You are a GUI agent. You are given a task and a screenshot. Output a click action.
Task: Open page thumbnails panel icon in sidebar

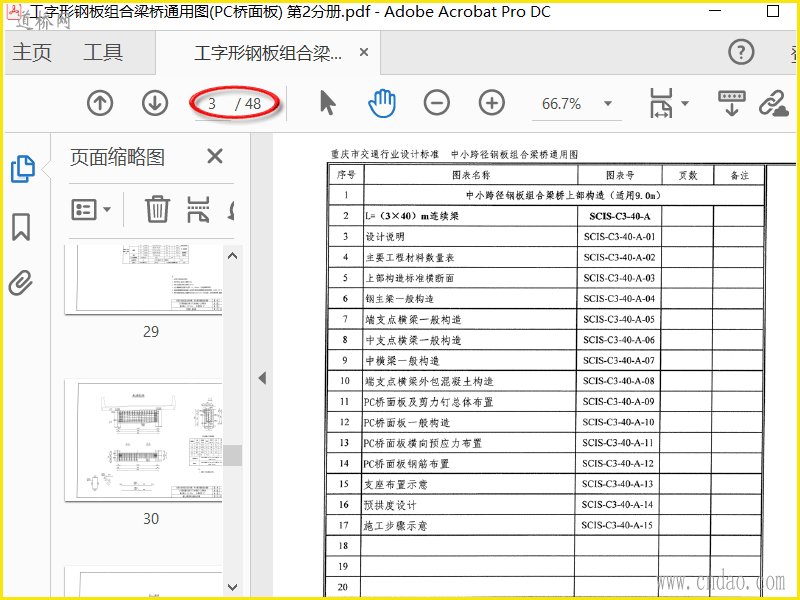(x=23, y=169)
